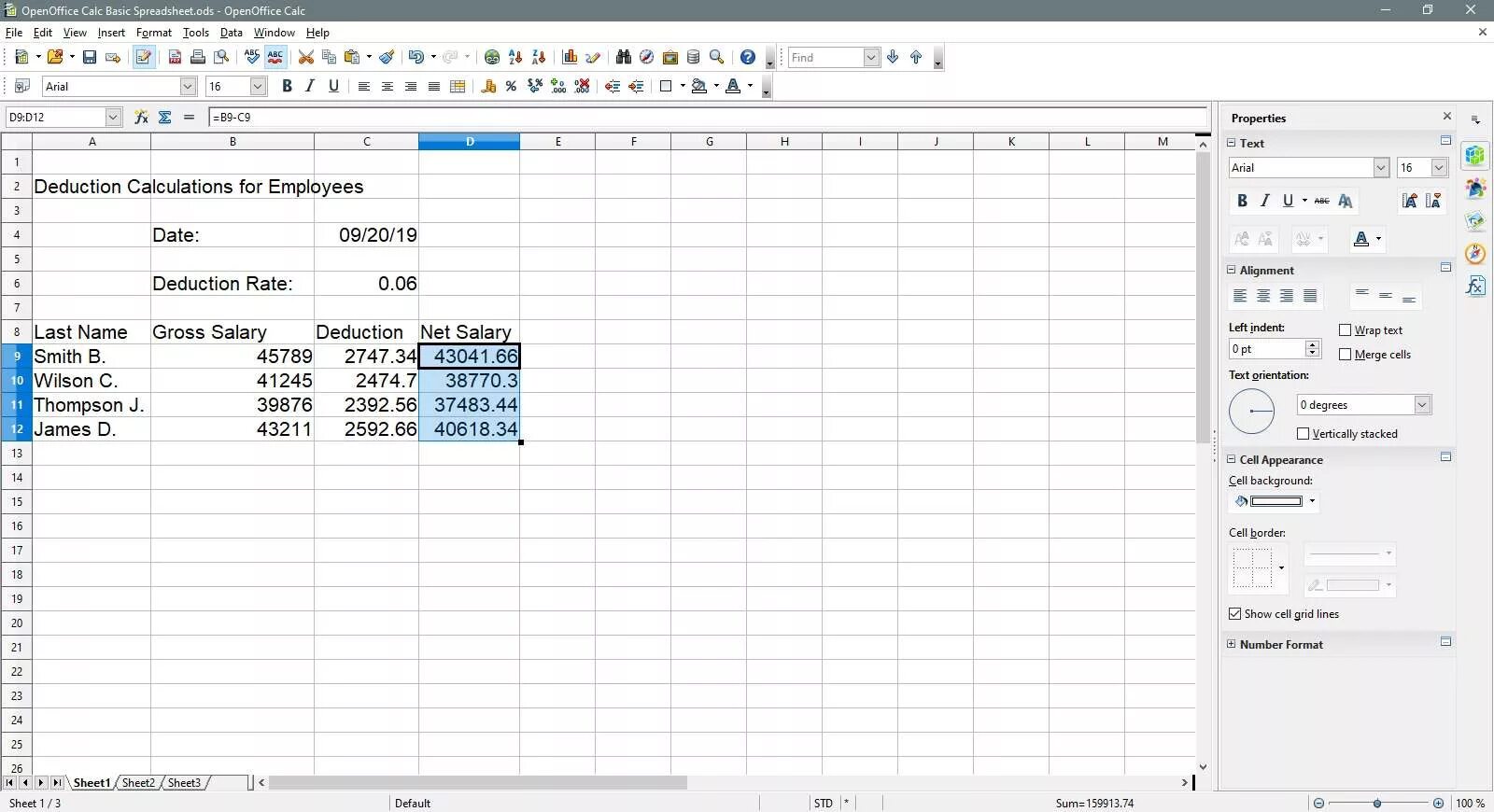This screenshot has width=1494, height=812.
Task: Click the Merge Cells toolbar icon
Action: [458, 86]
